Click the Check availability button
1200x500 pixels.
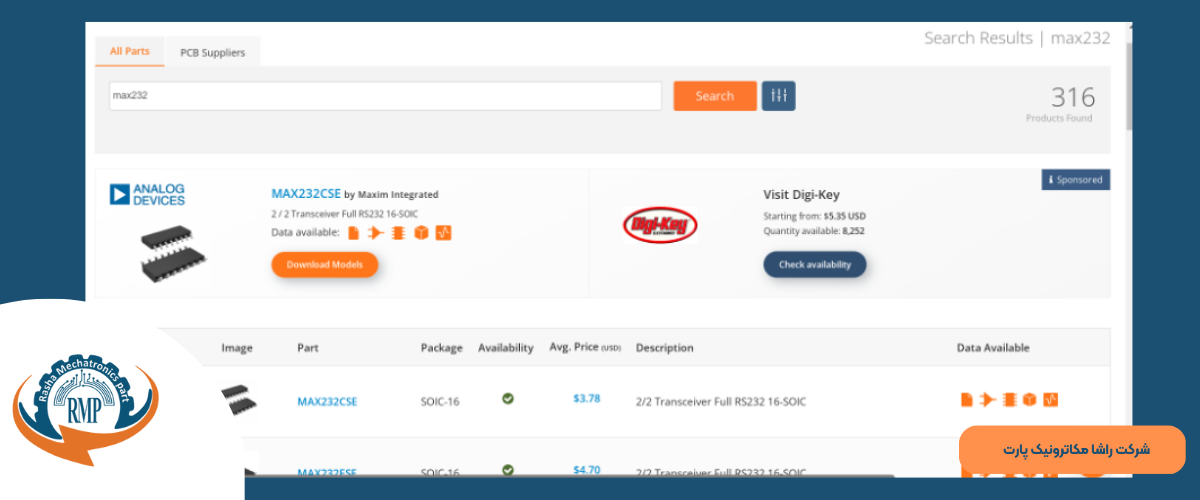click(x=815, y=265)
